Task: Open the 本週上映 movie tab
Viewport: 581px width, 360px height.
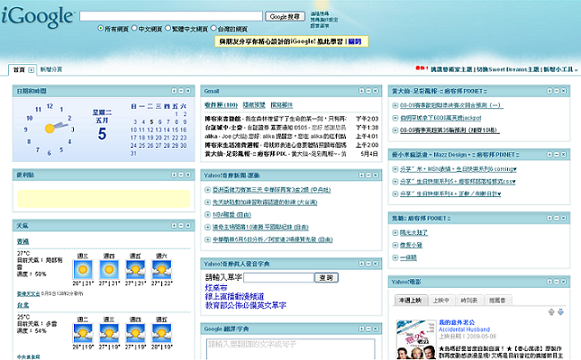Action: pyautogui.click(x=410, y=300)
